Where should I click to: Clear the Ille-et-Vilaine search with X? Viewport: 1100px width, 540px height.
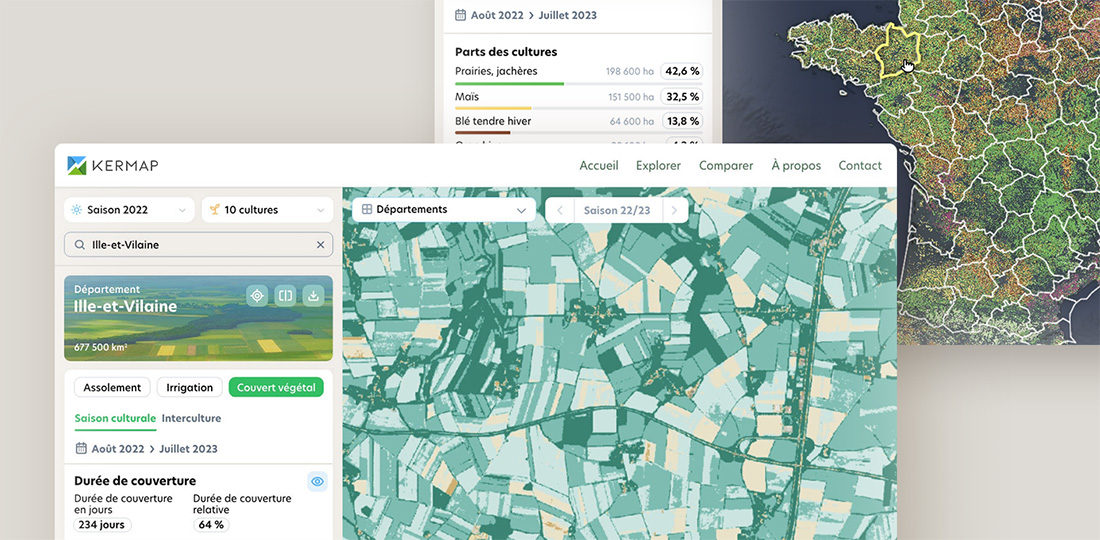[x=321, y=245]
